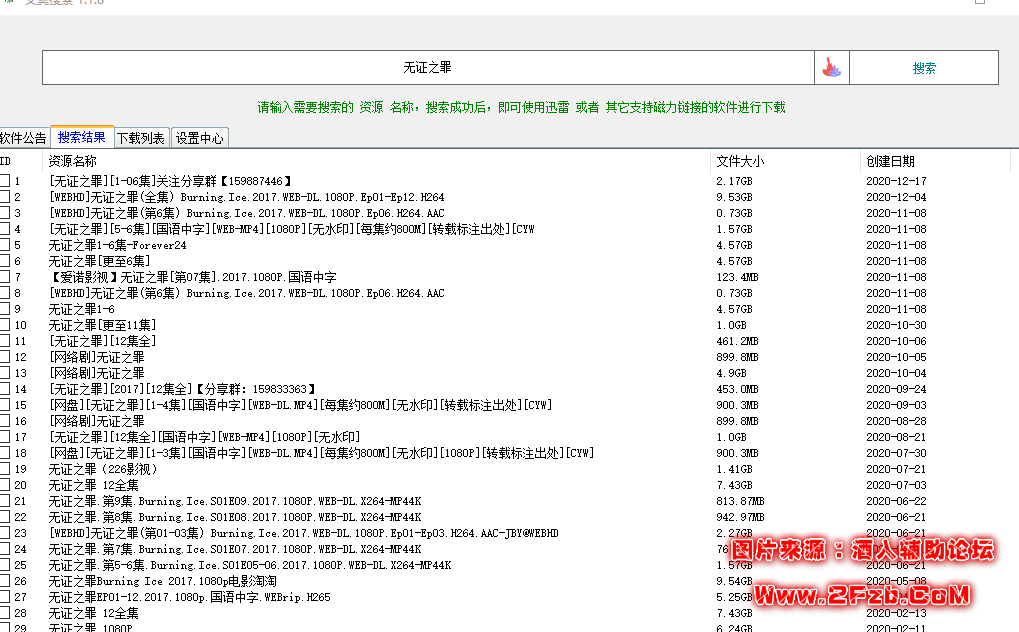Image resolution: width=1019 pixels, height=632 pixels.
Task: Select the result 无证之罪1-6集-Forever24
Action: click(118, 245)
